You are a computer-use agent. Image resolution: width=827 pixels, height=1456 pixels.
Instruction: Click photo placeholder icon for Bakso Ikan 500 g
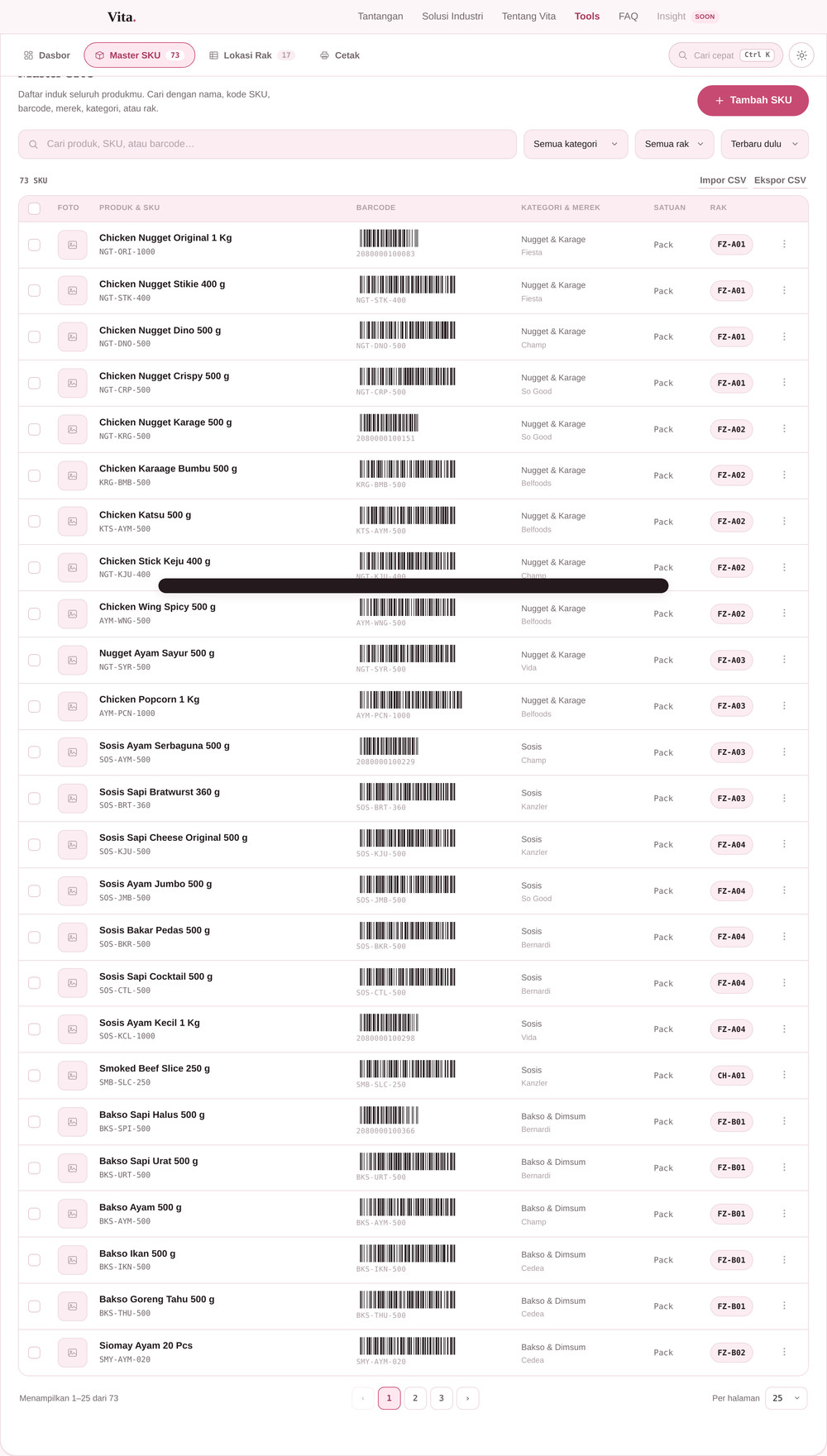tap(73, 1260)
